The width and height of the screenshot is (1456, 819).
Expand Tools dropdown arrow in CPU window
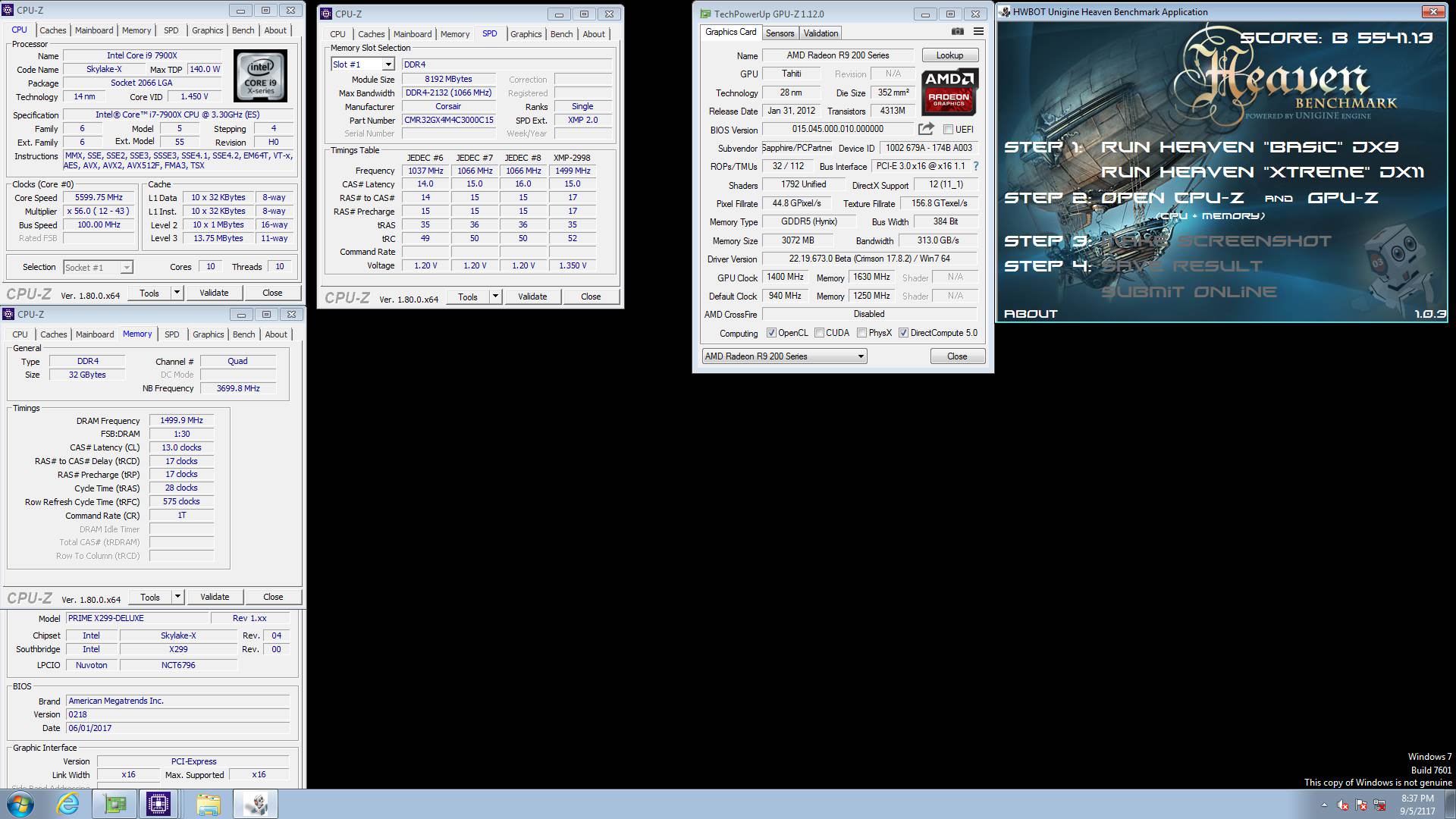tap(177, 293)
